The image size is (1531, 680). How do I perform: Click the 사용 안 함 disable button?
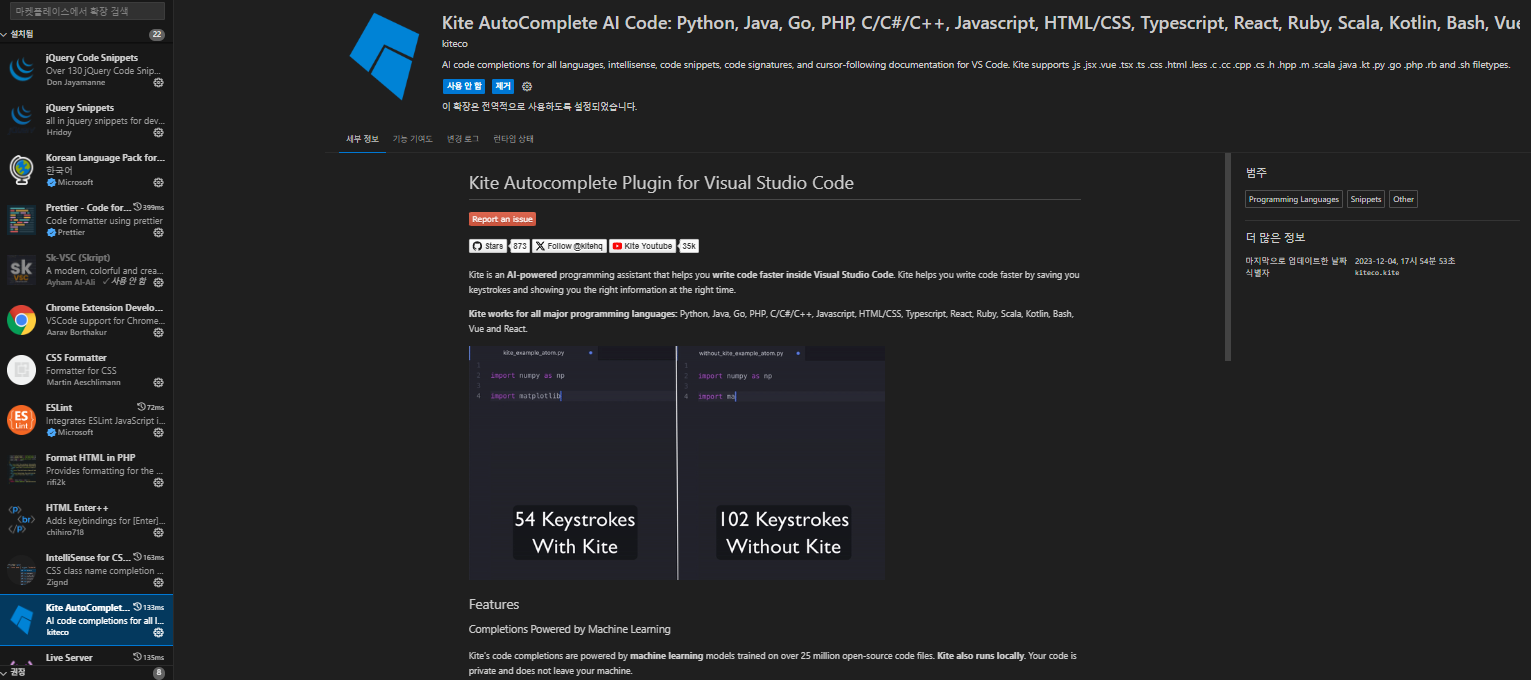[464, 87]
